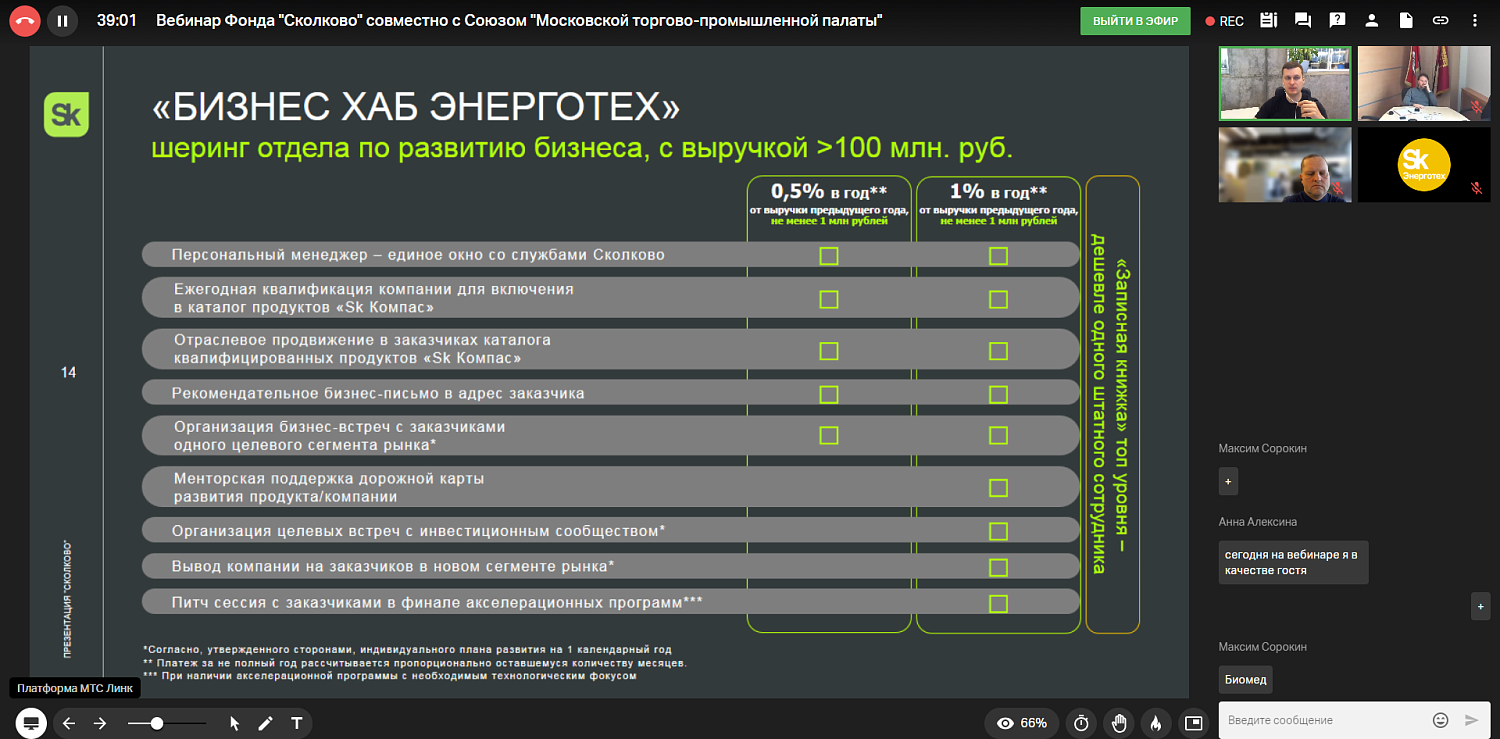Click 1% checkbox for Менторская поддержка row

click(998, 488)
